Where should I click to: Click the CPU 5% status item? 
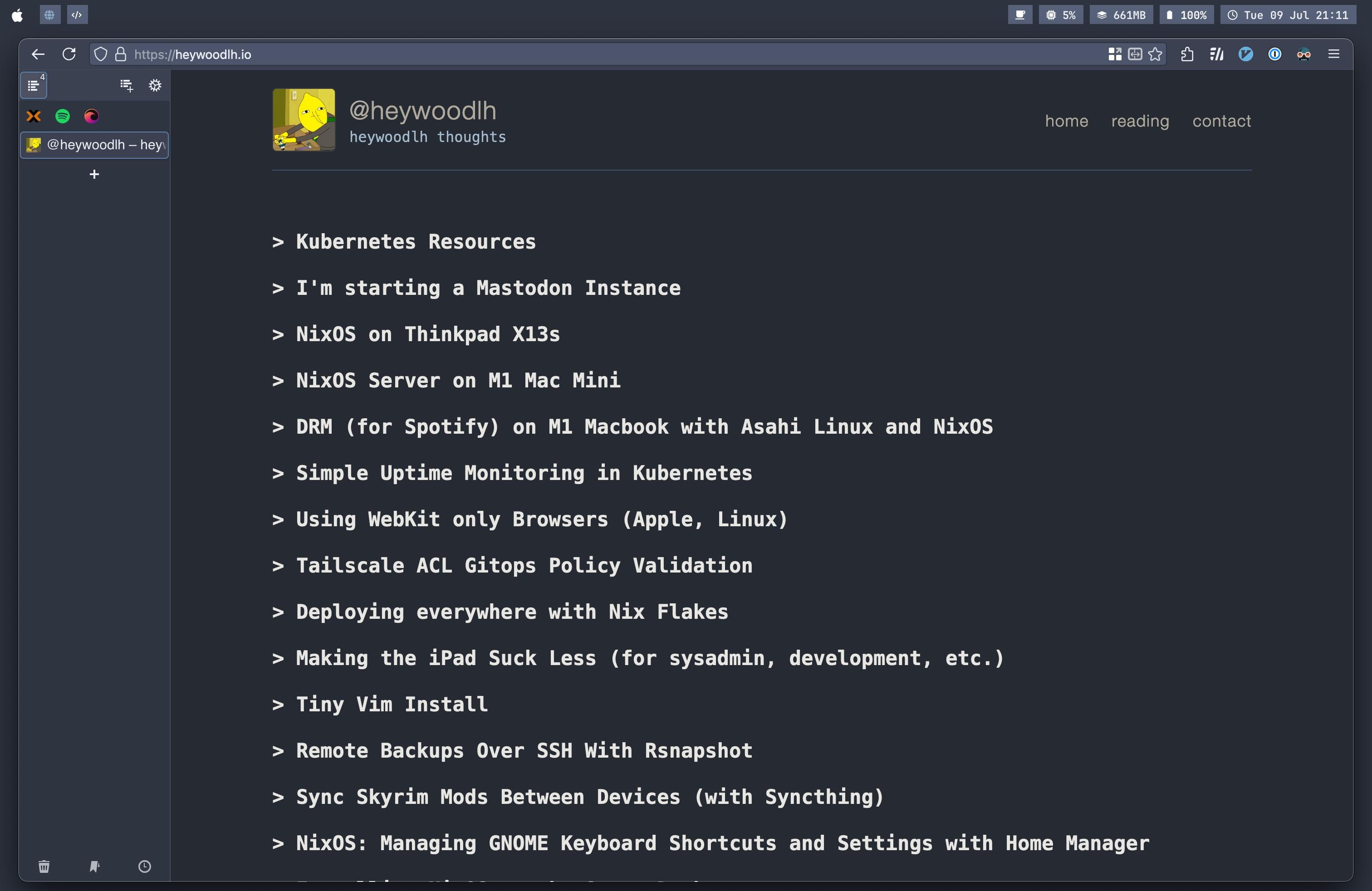pyautogui.click(x=1061, y=15)
